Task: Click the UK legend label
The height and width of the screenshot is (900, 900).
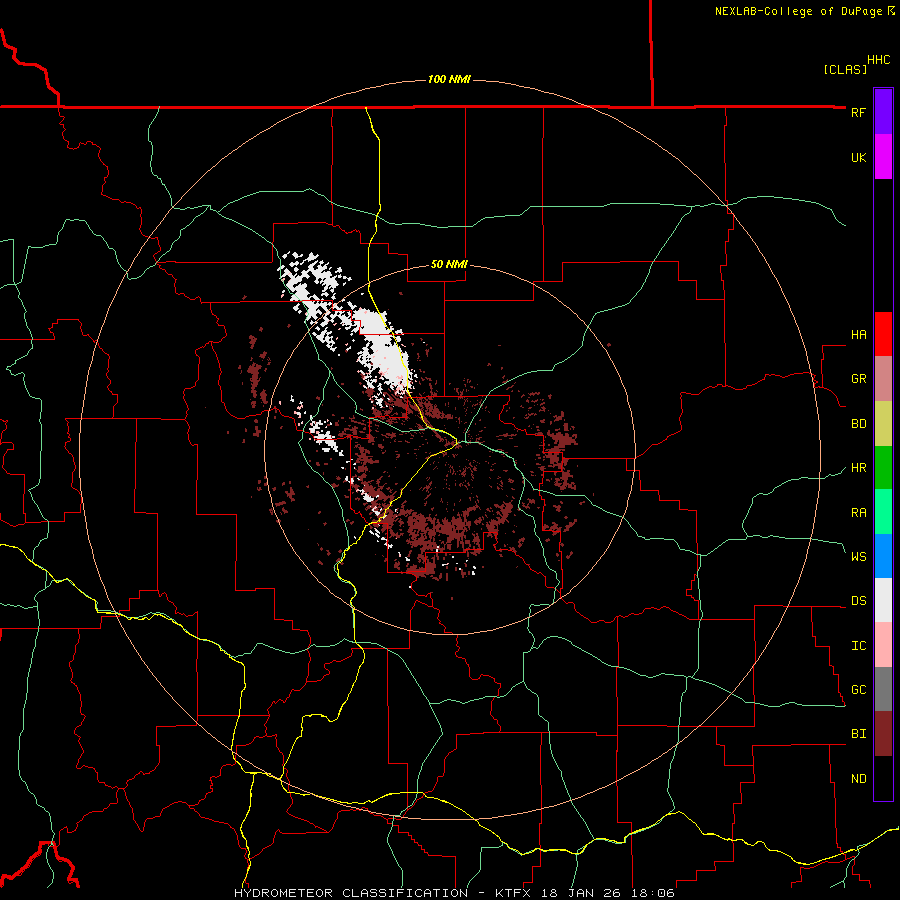Action: pyautogui.click(x=858, y=157)
